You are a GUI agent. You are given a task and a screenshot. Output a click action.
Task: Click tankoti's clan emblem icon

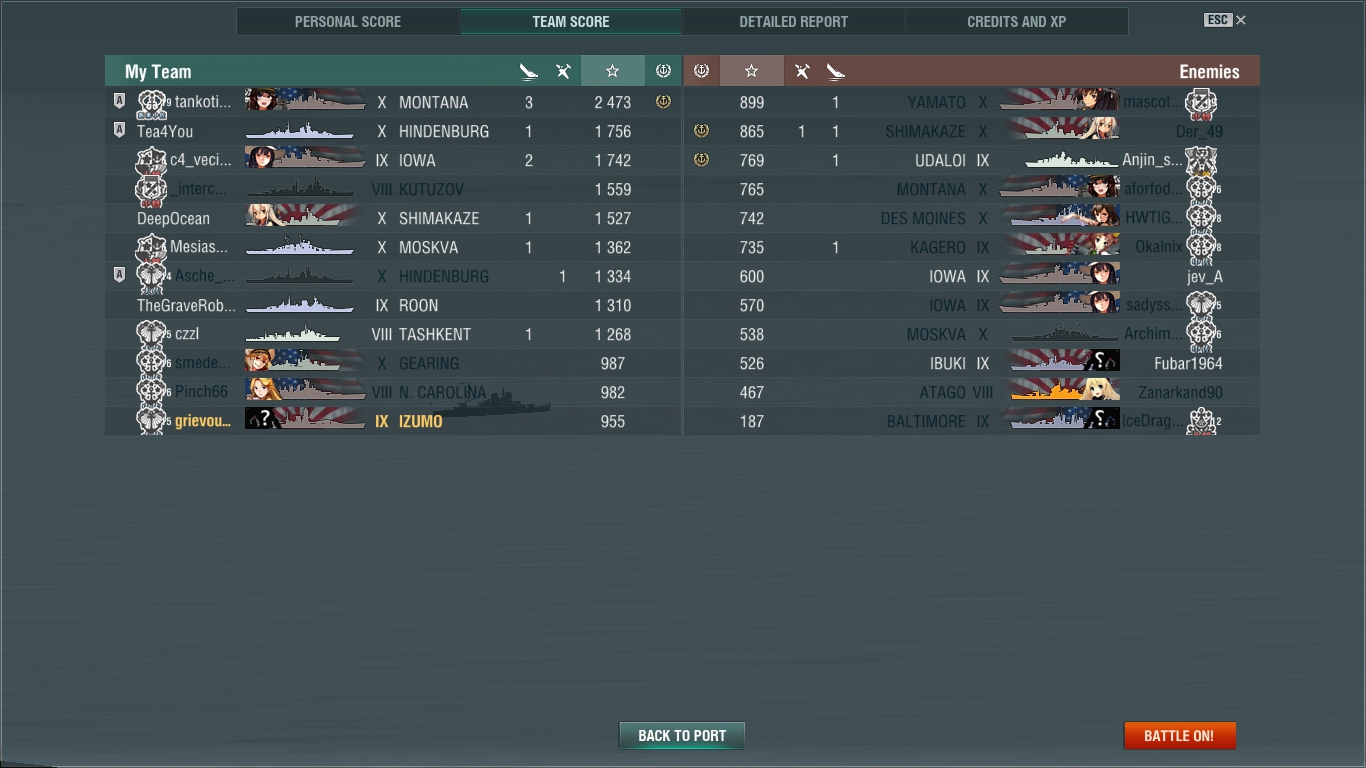click(x=151, y=102)
